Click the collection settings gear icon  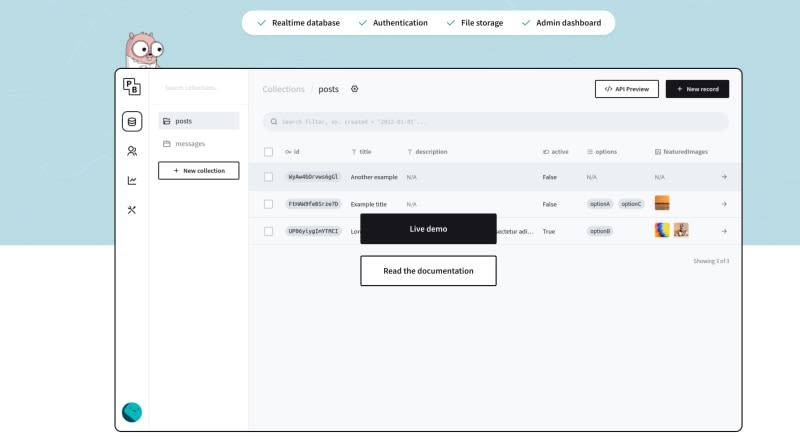pos(355,89)
